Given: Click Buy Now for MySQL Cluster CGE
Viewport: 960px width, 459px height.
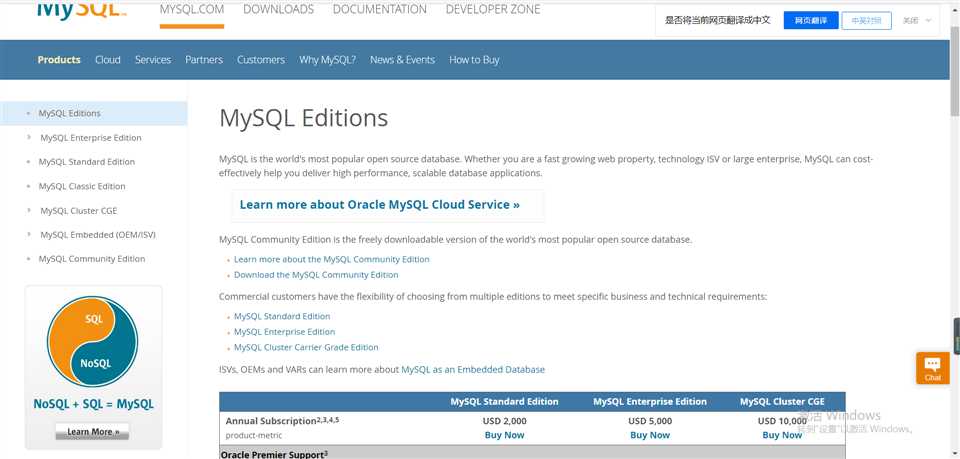Looking at the screenshot, I should [782, 435].
